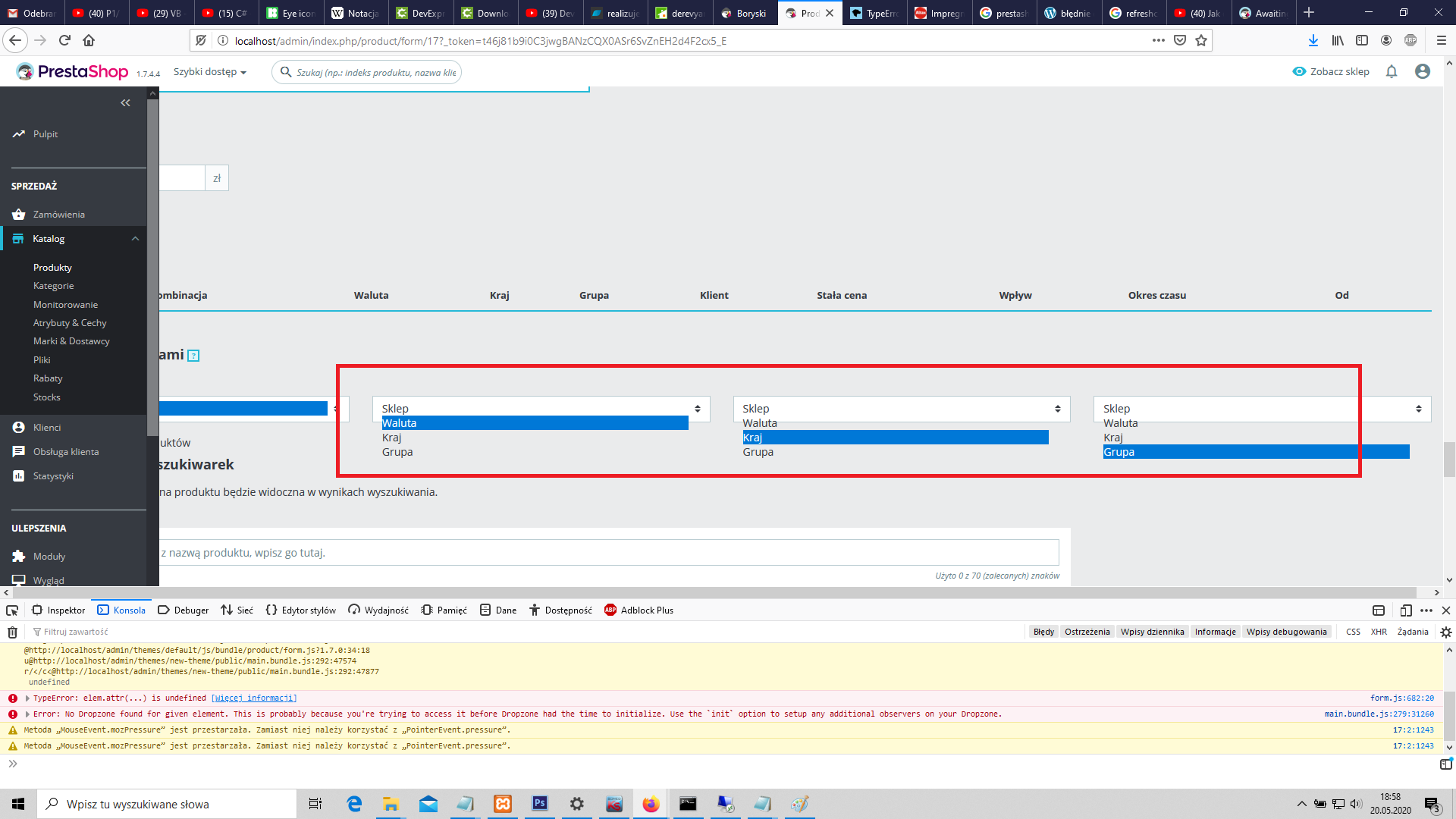This screenshot has width=1456, height=819.
Task: Open devtools settings gear icon
Action: pos(1445,632)
